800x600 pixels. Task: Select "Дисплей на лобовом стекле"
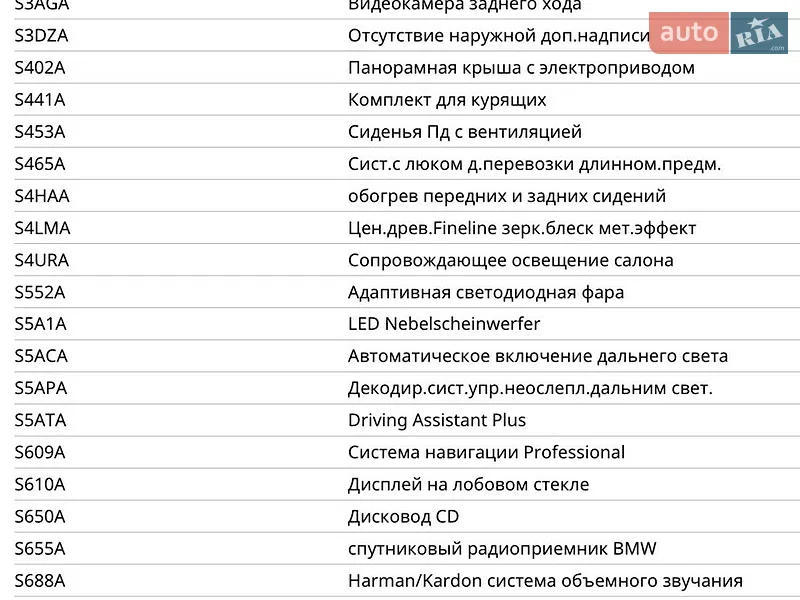(x=468, y=485)
